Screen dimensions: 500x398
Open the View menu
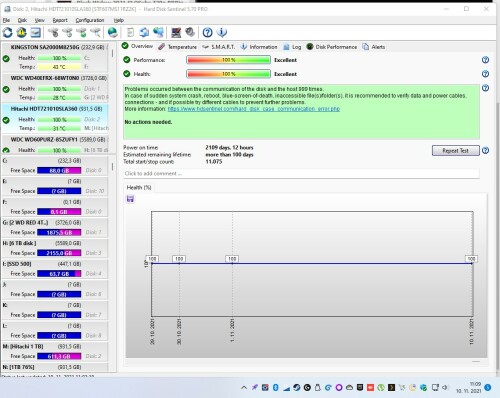(40, 20)
